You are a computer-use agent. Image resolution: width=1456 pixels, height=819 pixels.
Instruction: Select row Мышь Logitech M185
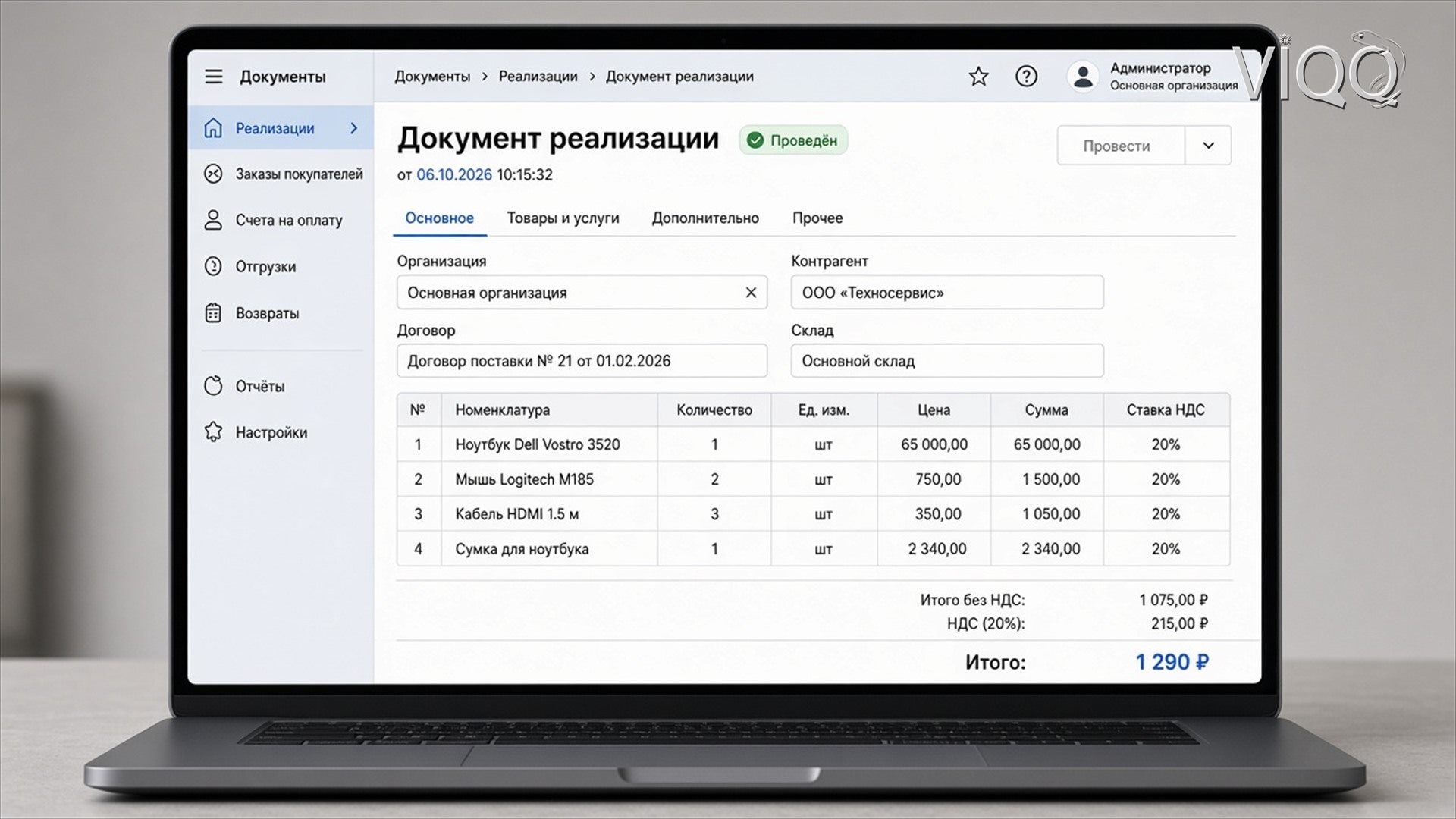pos(813,479)
